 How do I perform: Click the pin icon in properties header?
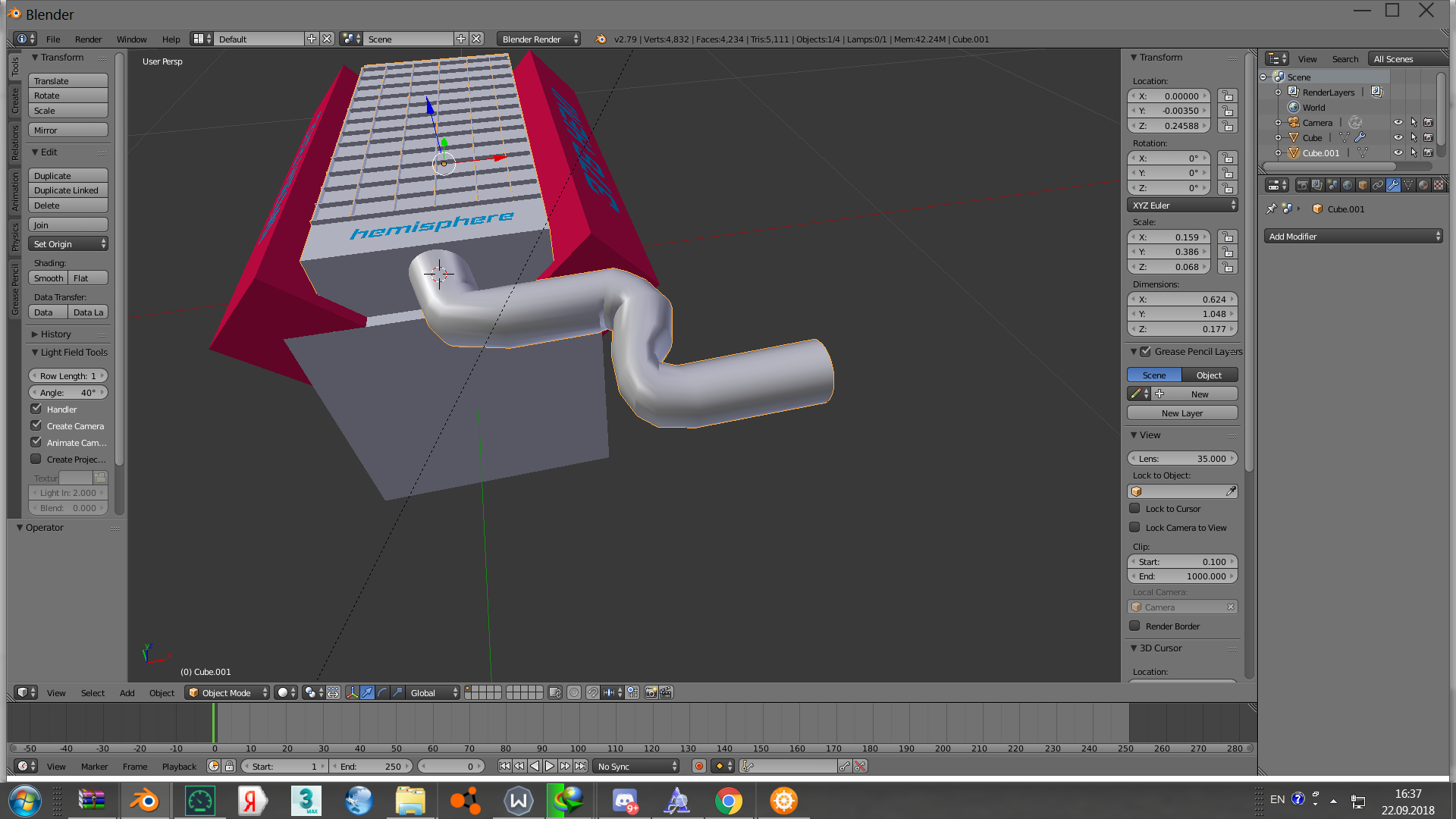tap(1272, 209)
